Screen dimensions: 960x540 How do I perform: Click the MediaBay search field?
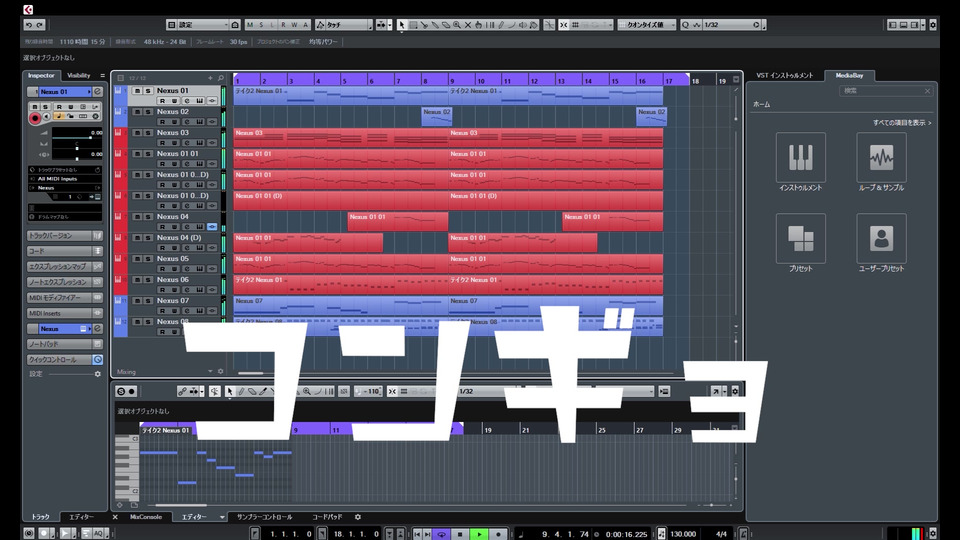[886, 91]
